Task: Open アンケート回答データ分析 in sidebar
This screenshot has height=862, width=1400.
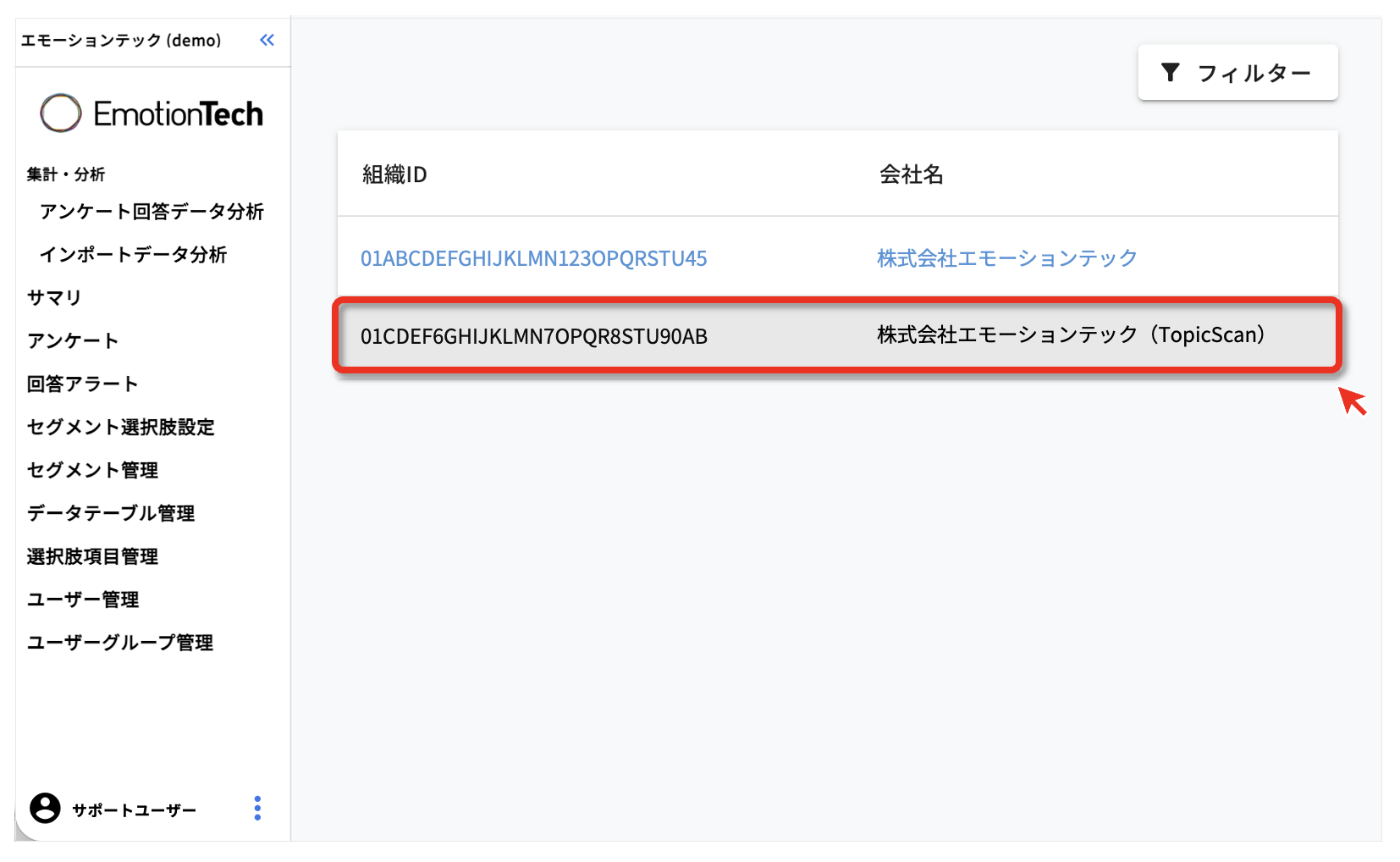Action: [x=152, y=212]
